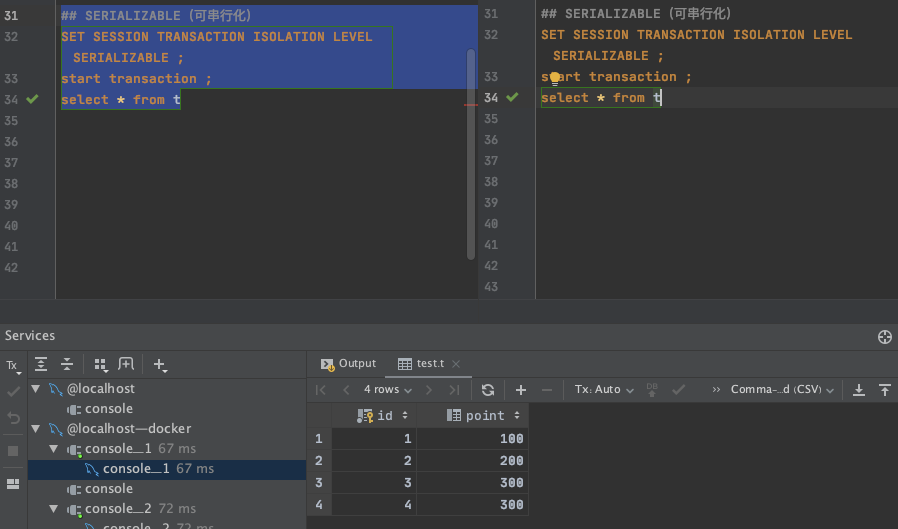
Task: Go to previous page of results
Action: coord(346,390)
